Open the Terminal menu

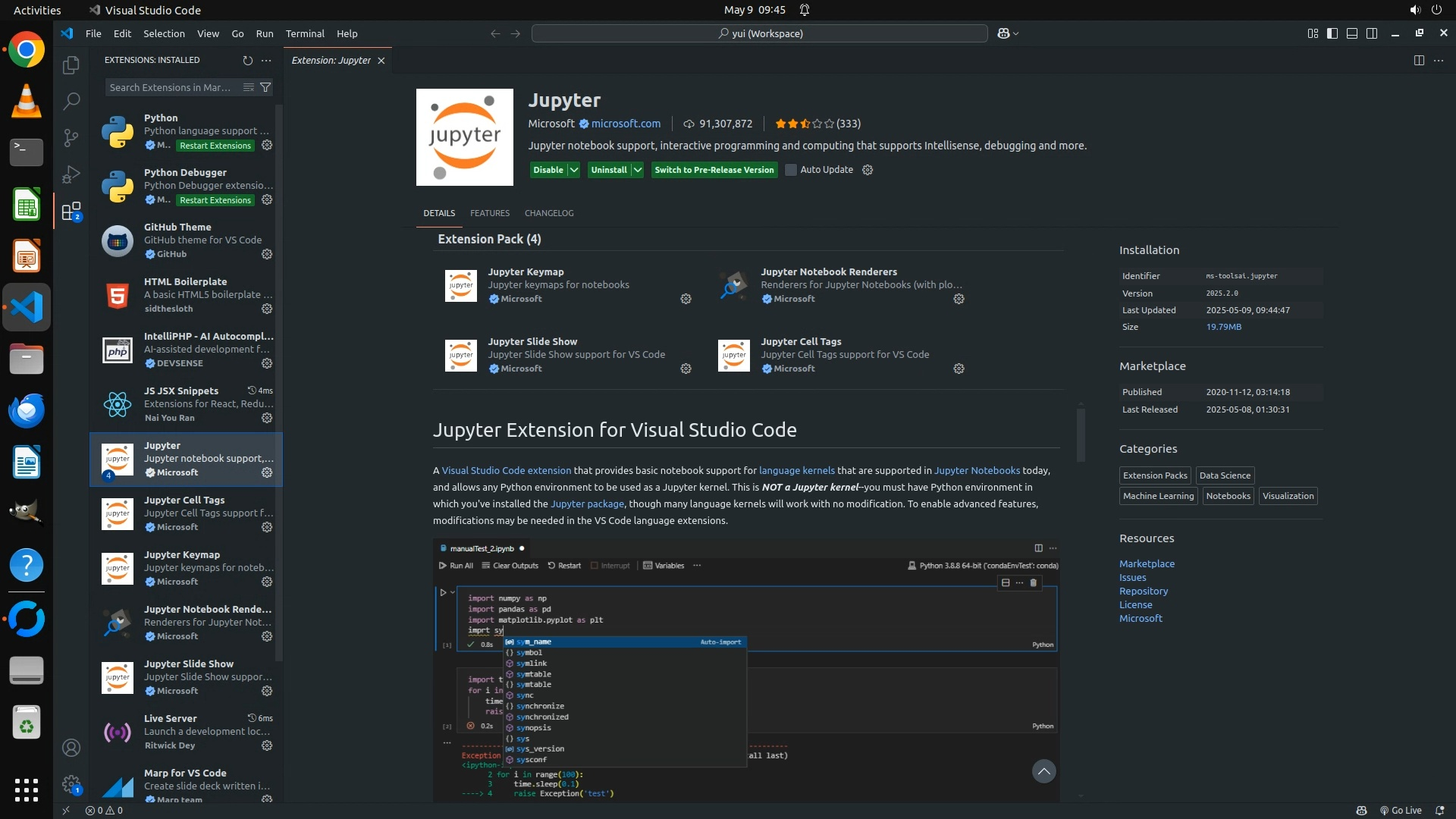[x=305, y=33]
